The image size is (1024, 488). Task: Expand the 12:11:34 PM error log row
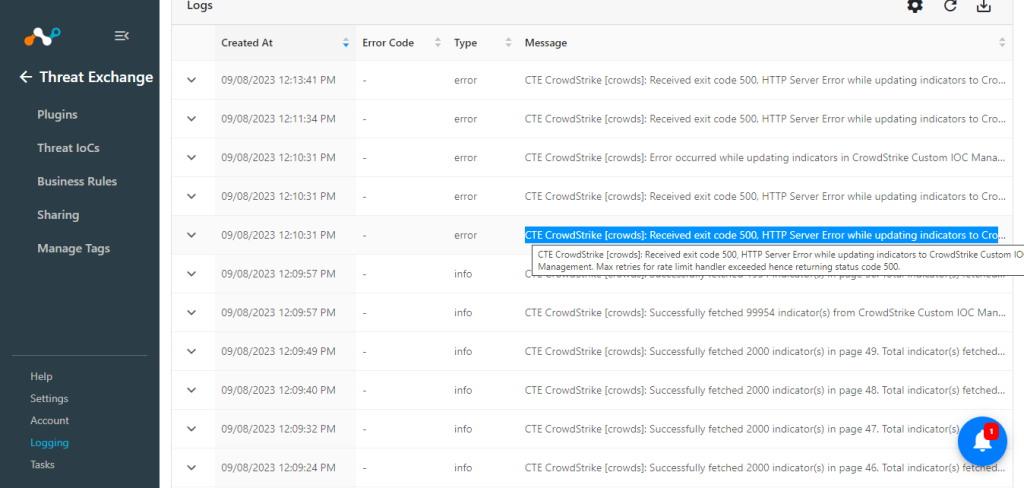[x=191, y=118]
